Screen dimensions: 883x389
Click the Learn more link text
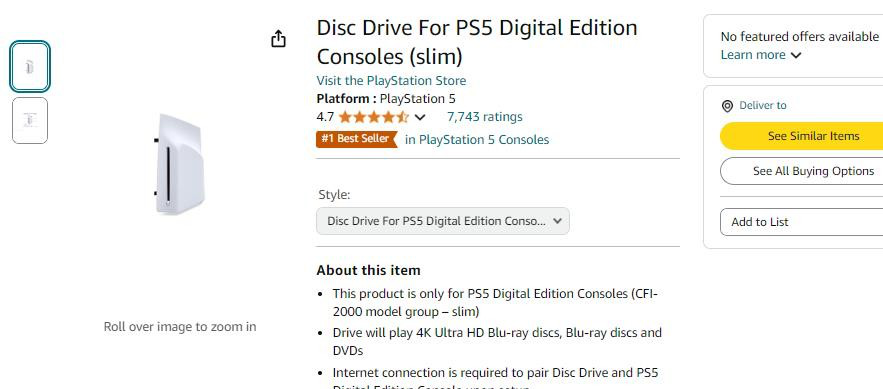point(753,55)
